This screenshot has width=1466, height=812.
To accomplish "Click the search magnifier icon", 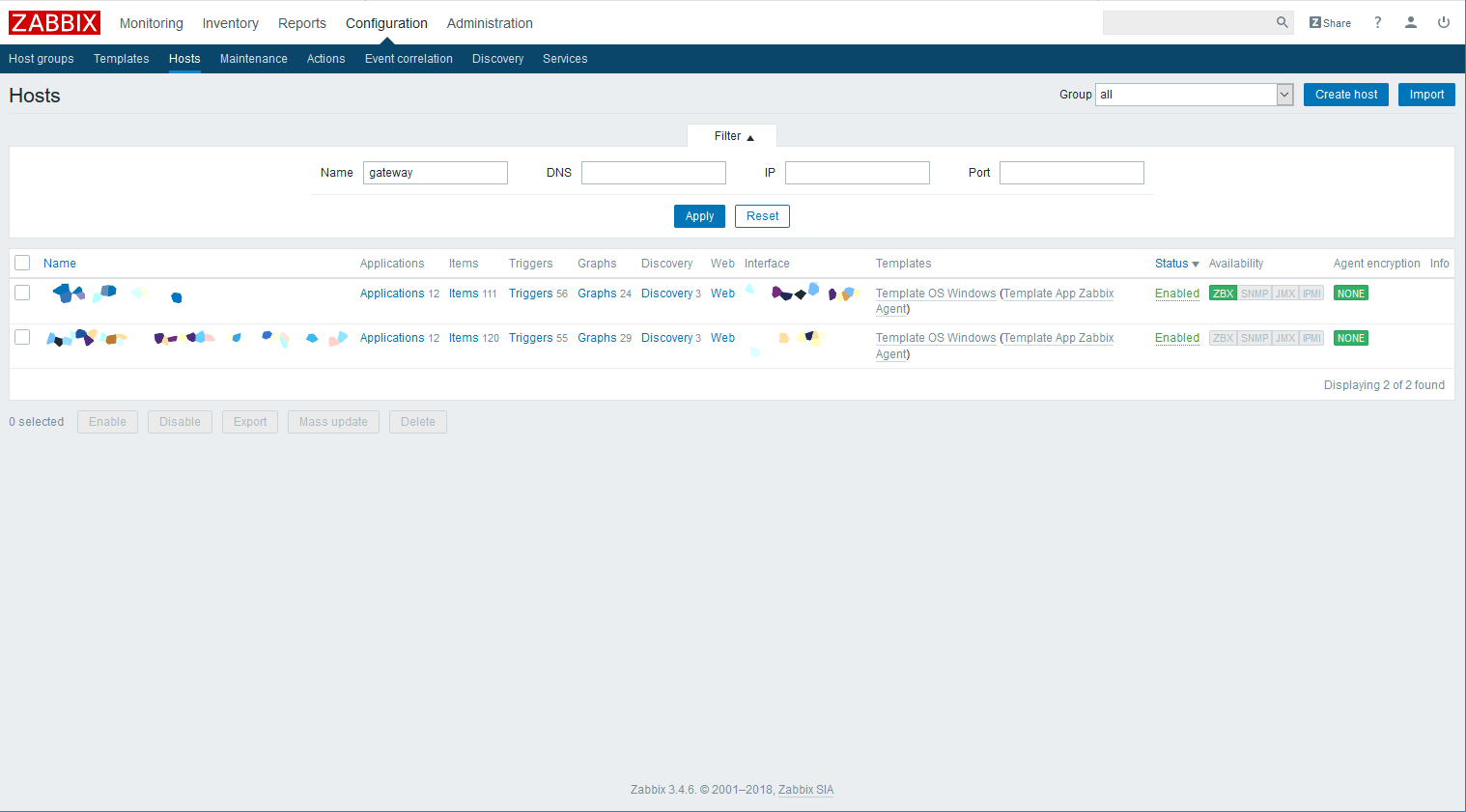I will (1282, 22).
